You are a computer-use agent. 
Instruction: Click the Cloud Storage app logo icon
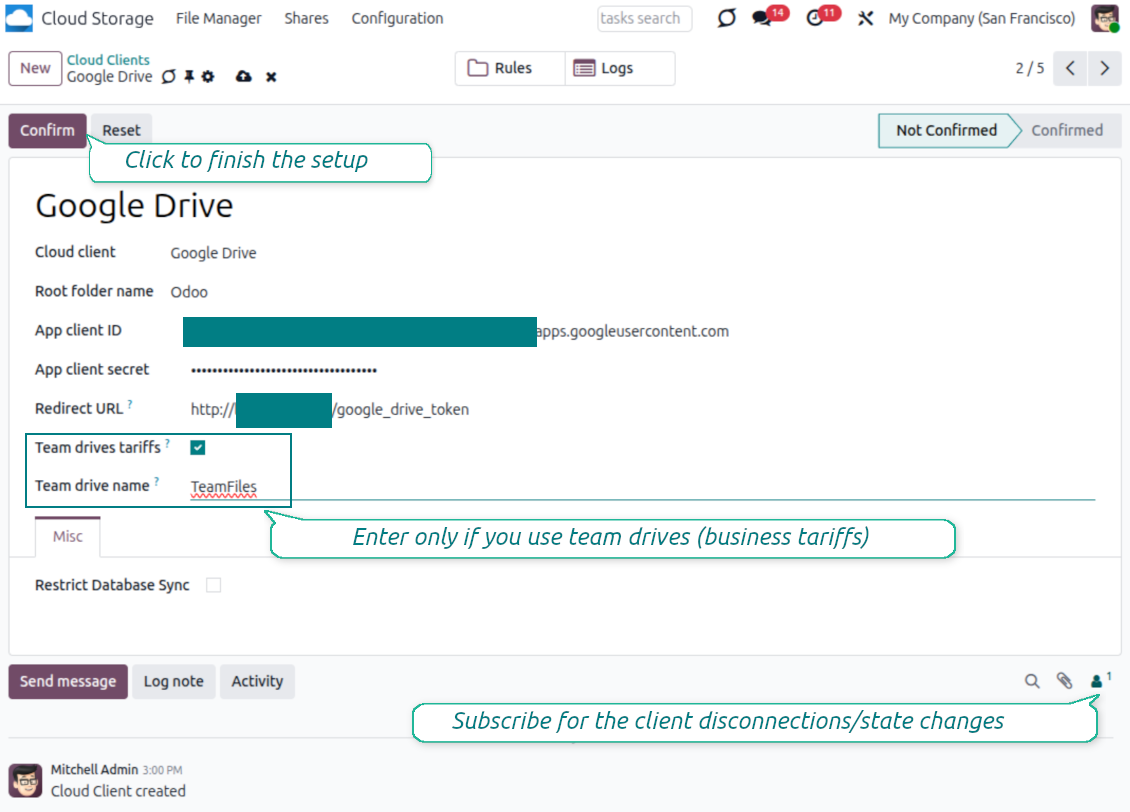point(19,18)
